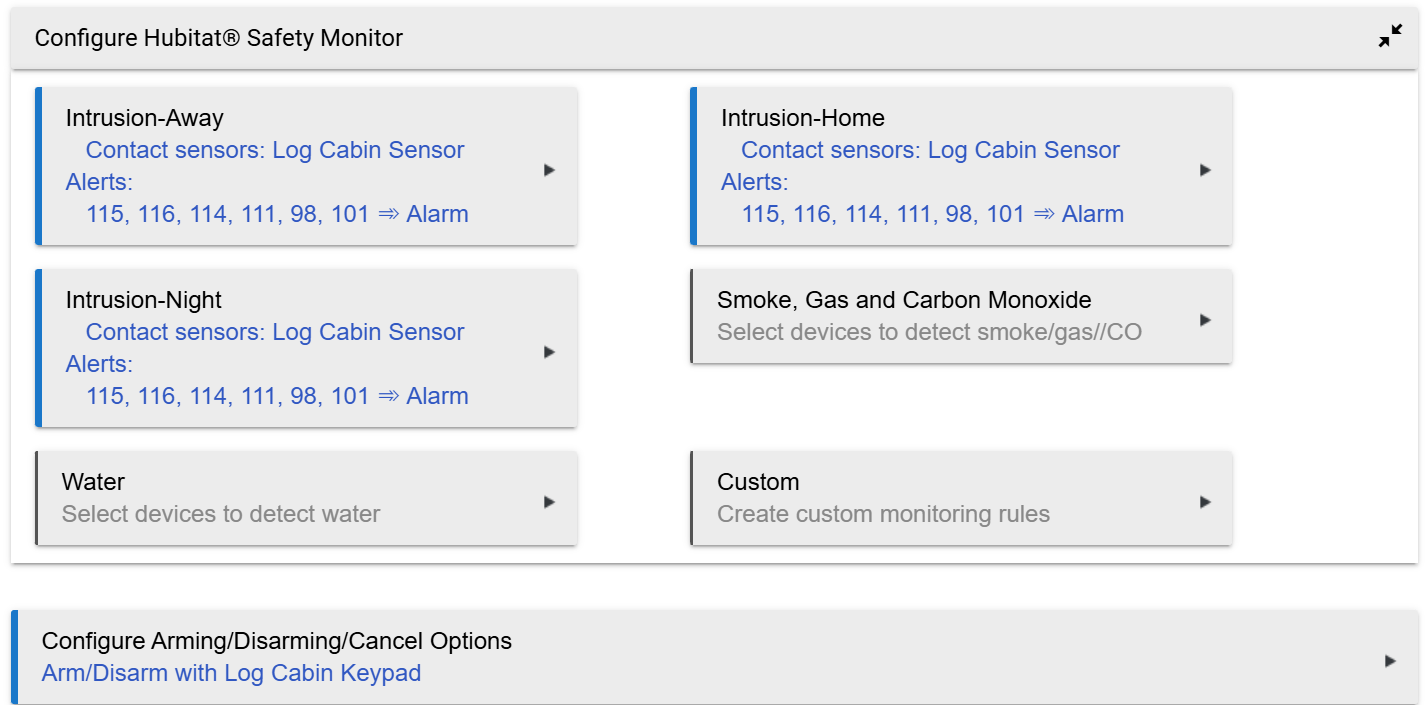1426x705 pixels.
Task: Click Arm/Disarm with Log Cabin Keypad
Action: click(231, 673)
